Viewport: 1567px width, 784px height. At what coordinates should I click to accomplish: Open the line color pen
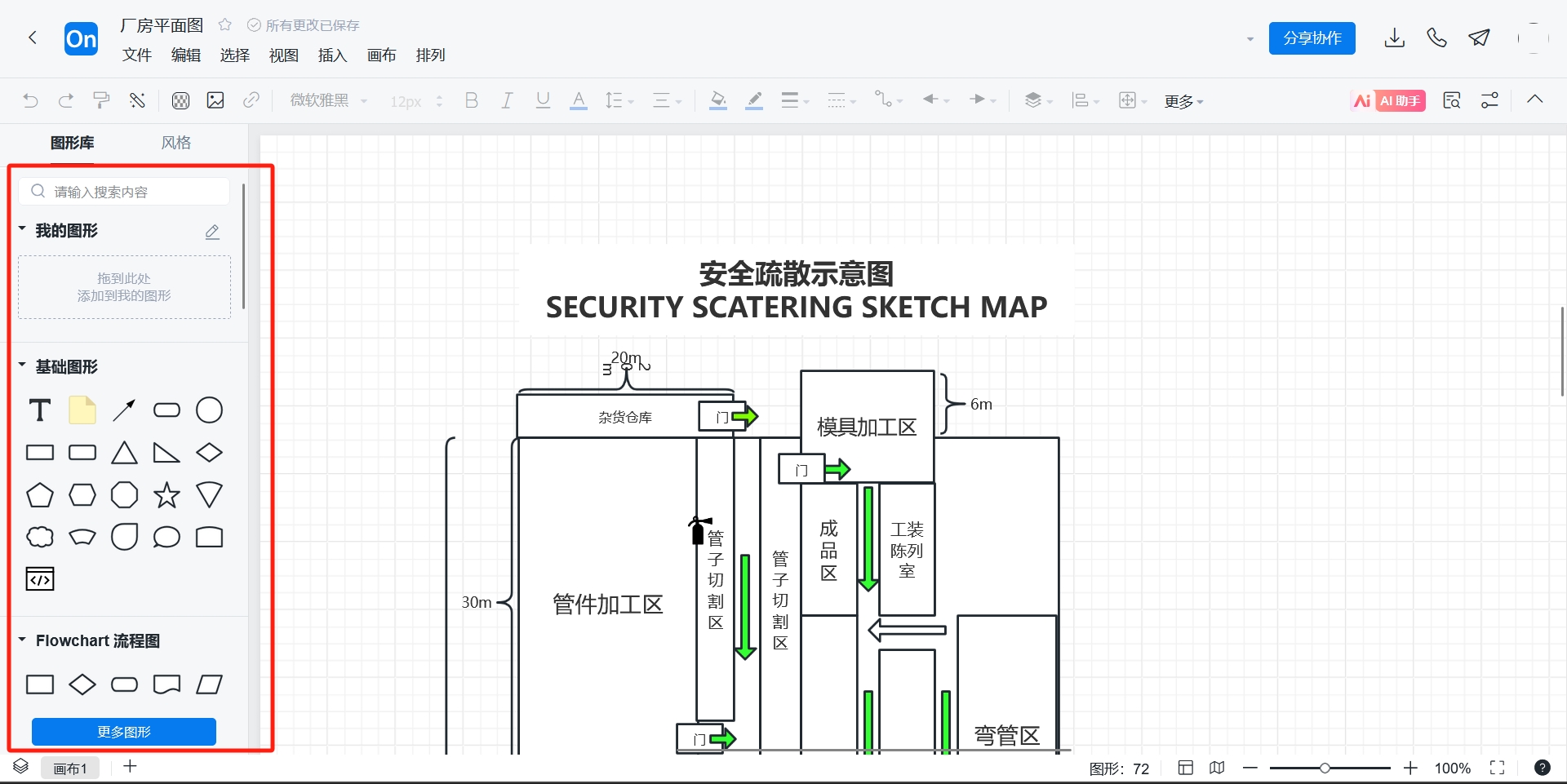(x=754, y=100)
